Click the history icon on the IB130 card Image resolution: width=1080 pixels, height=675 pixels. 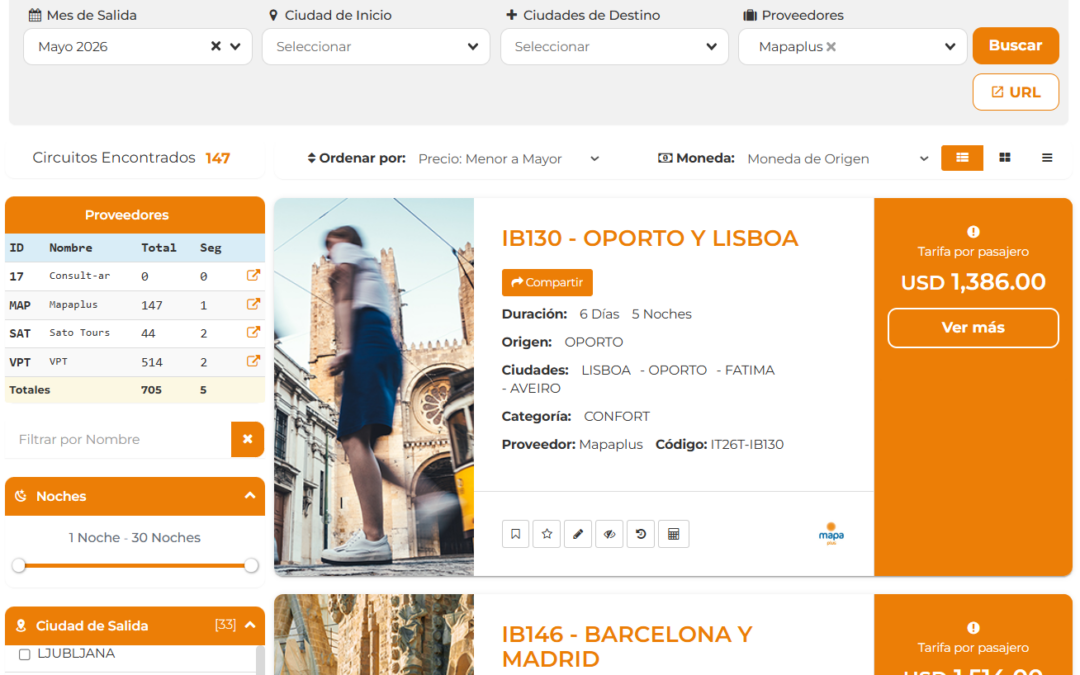point(641,534)
